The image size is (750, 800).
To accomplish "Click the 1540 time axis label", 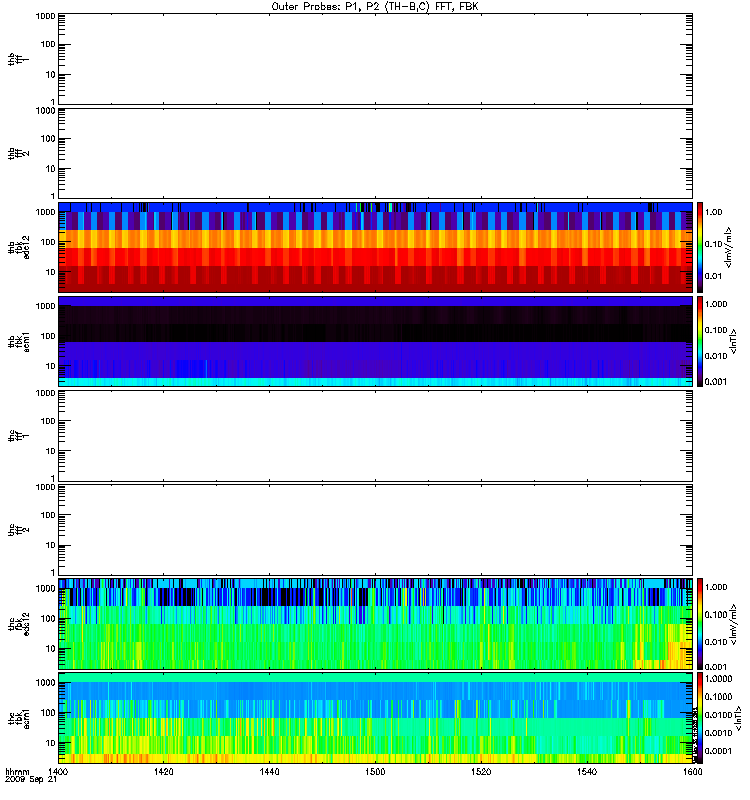I will point(587,771).
